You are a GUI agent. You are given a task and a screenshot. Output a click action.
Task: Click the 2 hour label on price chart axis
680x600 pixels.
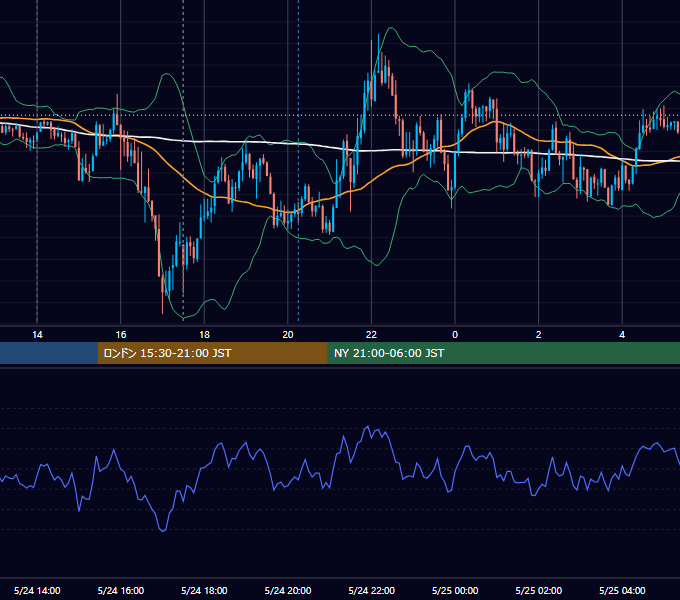539,335
